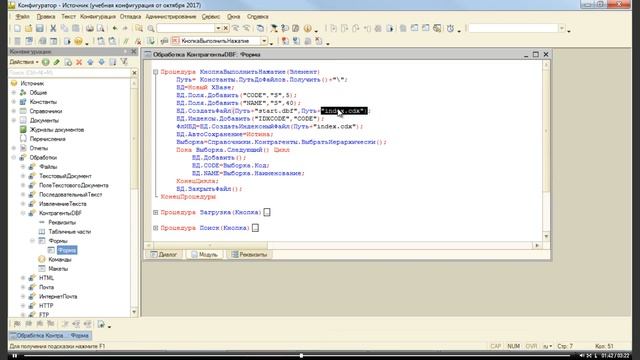Open the Администрирование menu

point(171,17)
